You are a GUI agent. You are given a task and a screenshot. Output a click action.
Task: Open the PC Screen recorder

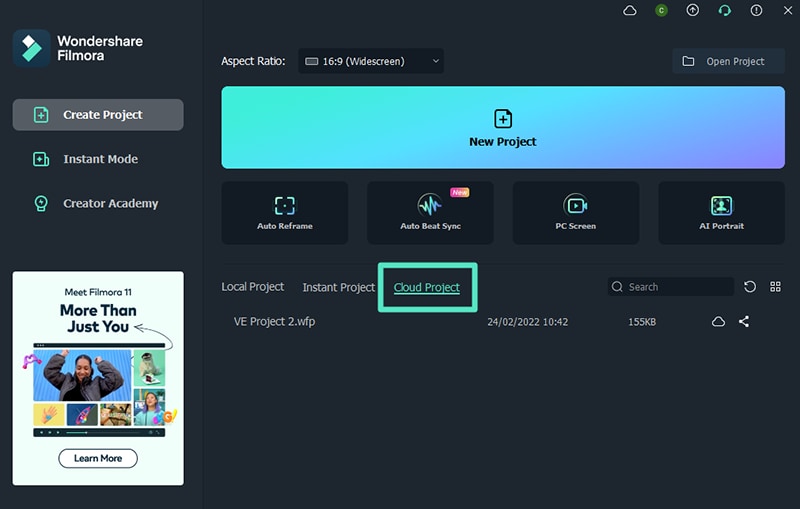(576, 213)
